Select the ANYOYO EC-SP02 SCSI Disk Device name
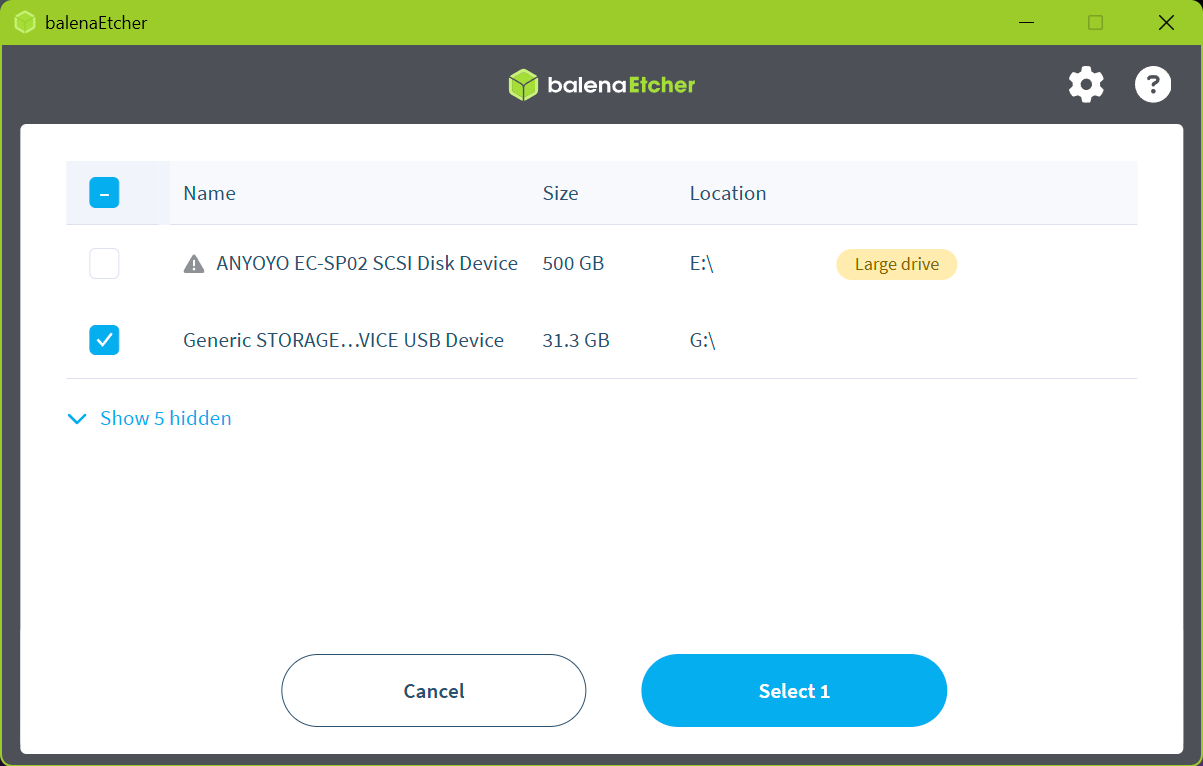 367,264
